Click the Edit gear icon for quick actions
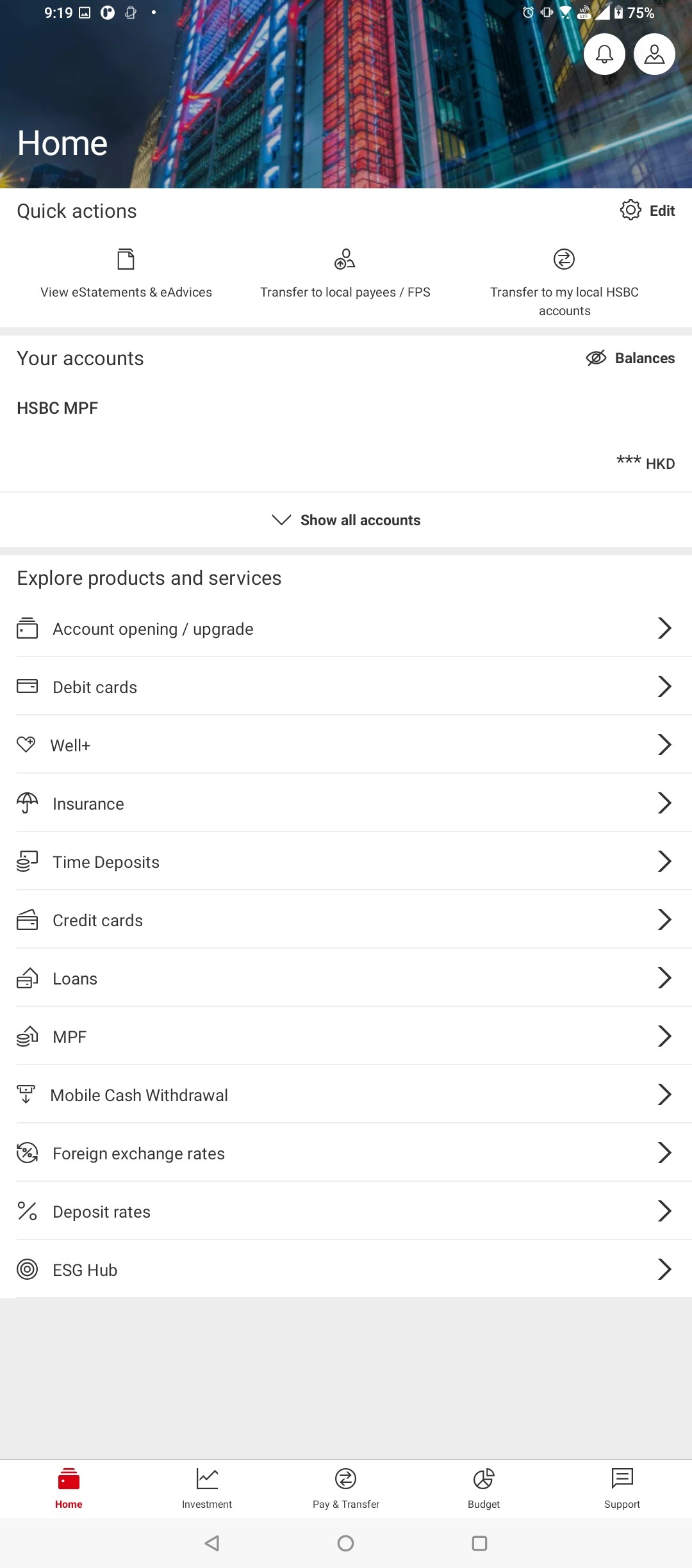Viewport: 692px width, 1568px height. 630,210
